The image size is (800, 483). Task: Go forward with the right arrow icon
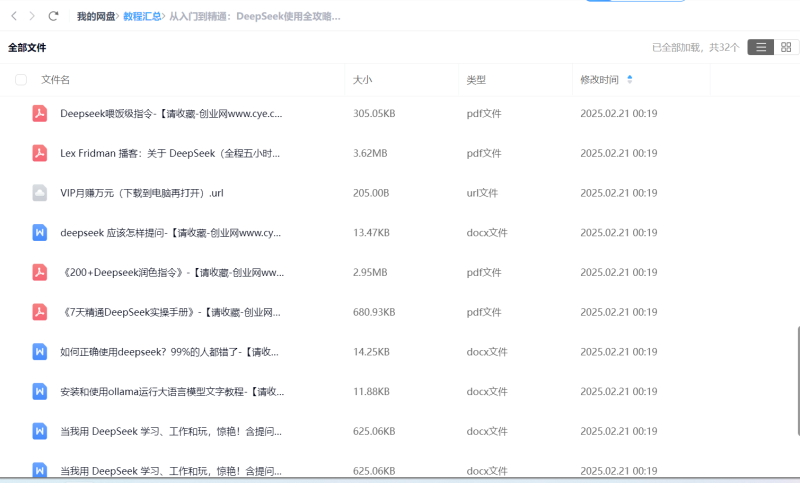pyautogui.click(x=32, y=16)
